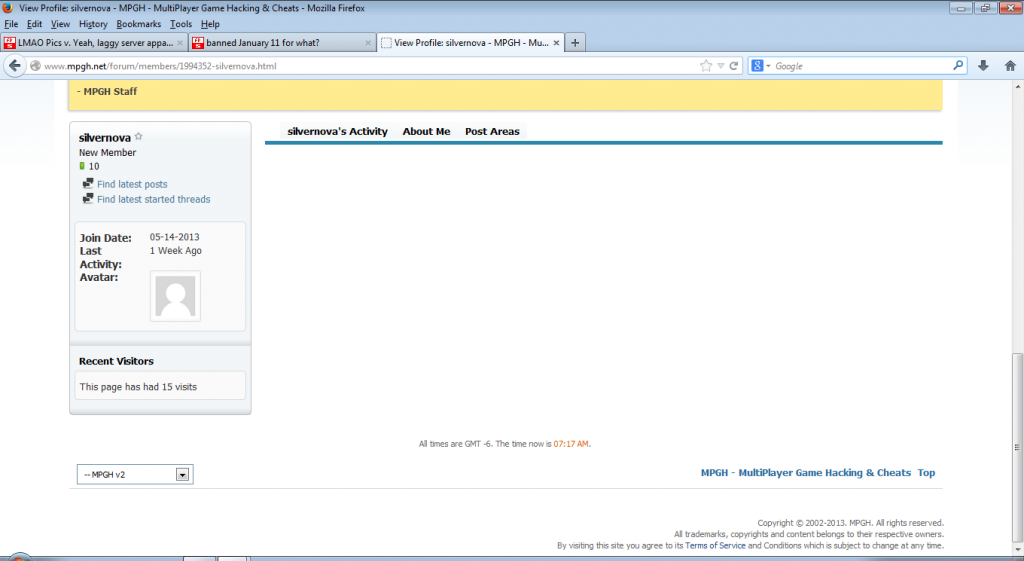Reload the page with the refresh icon
The height and width of the screenshot is (561, 1024).
point(735,66)
